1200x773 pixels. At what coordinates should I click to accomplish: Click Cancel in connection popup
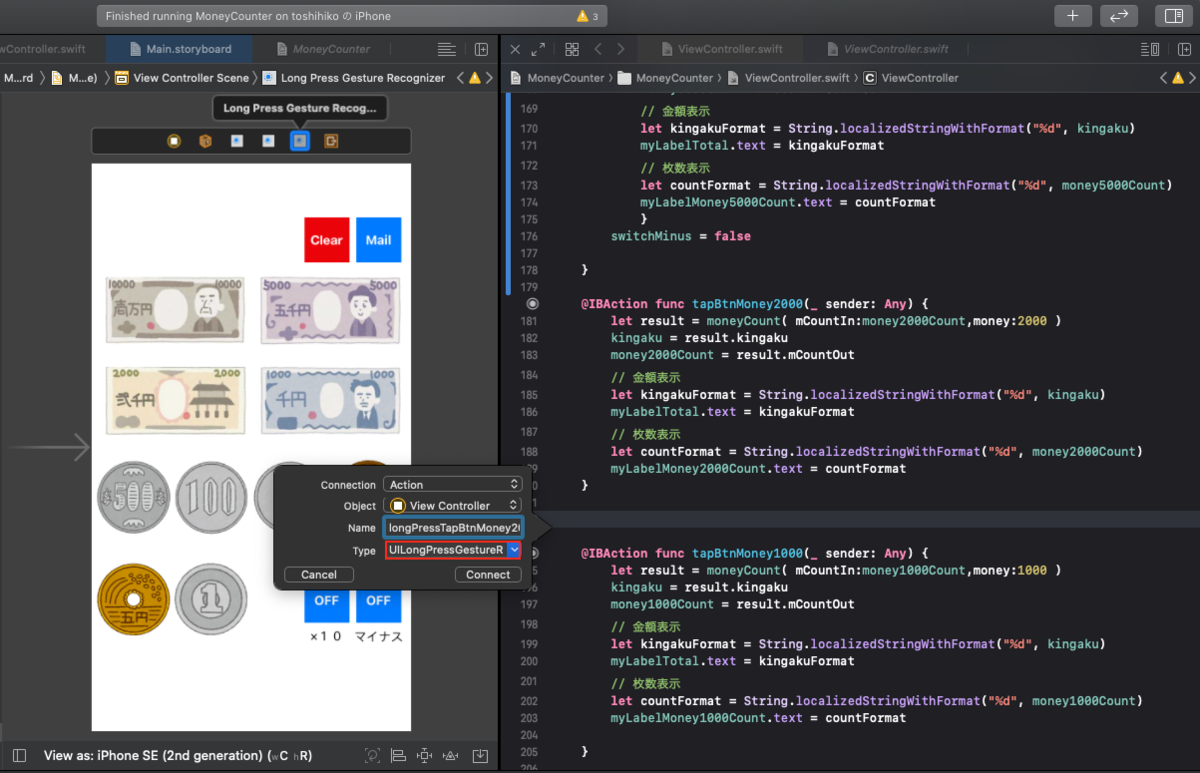coord(319,575)
